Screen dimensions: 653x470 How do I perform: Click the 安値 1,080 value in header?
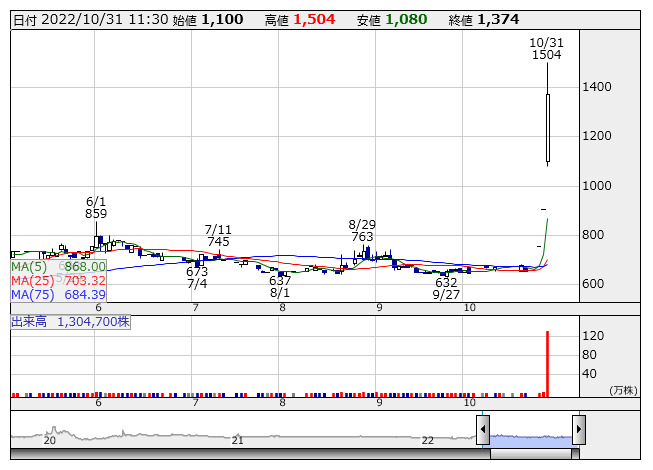(408, 20)
